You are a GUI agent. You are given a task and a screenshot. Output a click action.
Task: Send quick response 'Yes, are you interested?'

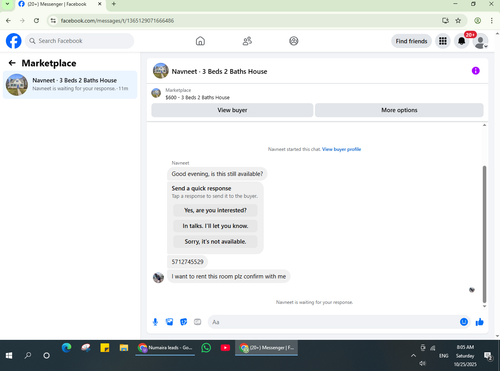[x=215, y=210]
